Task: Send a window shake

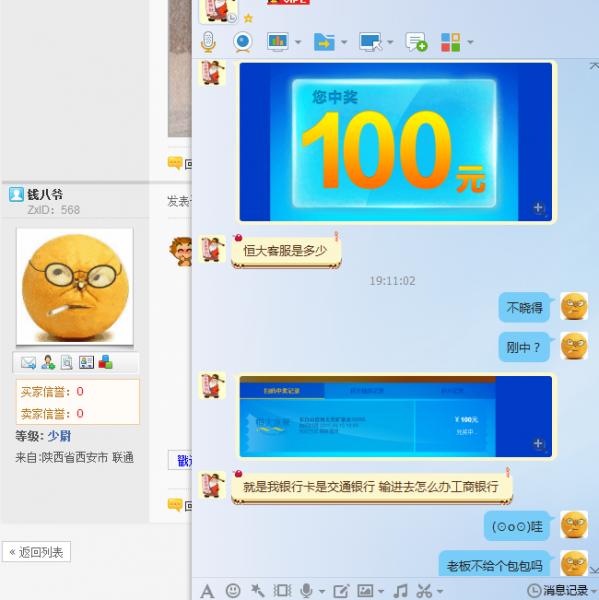Action: coord(282,591)
